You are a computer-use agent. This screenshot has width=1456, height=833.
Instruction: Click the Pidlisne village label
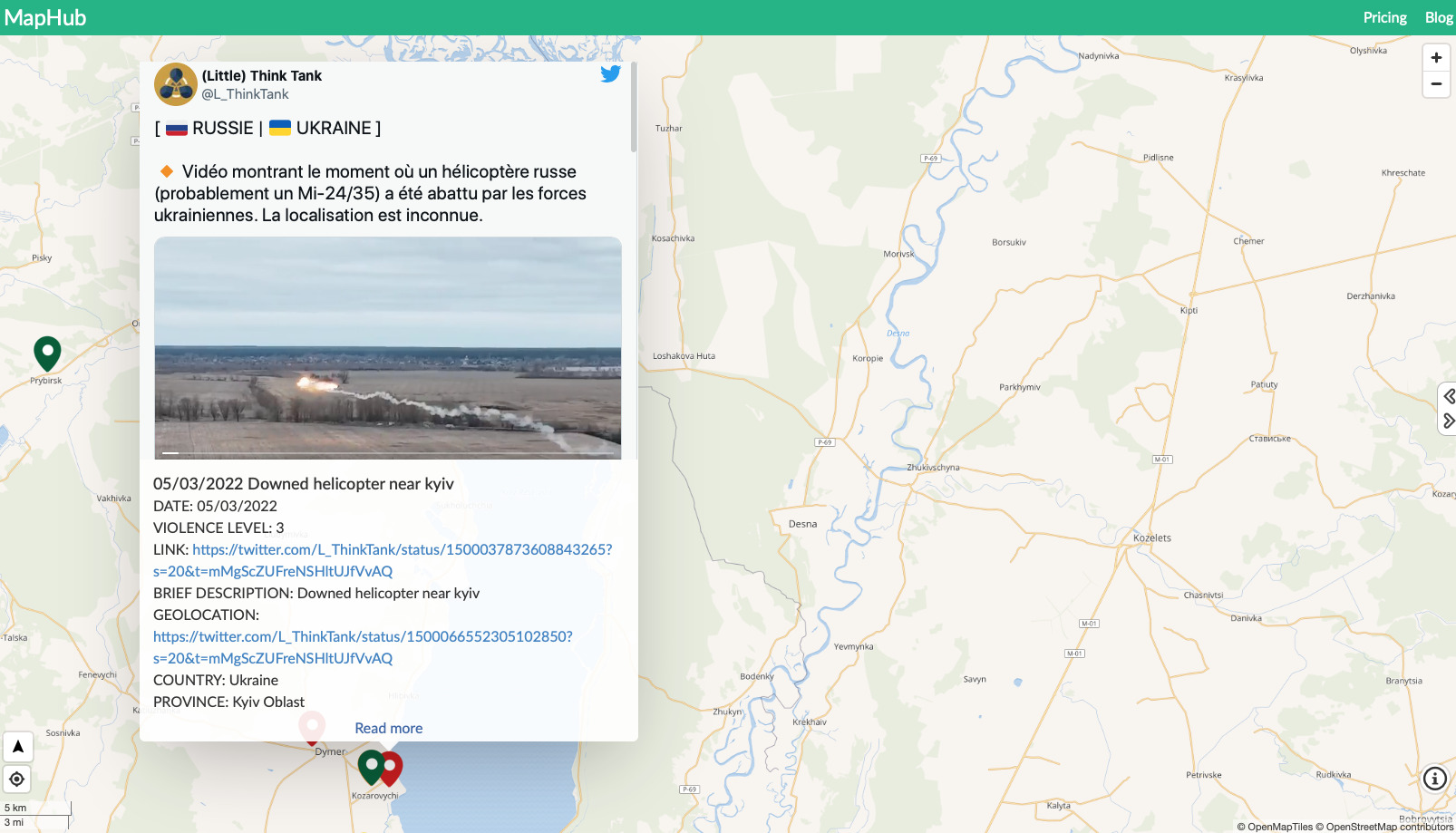(1159, 158)
